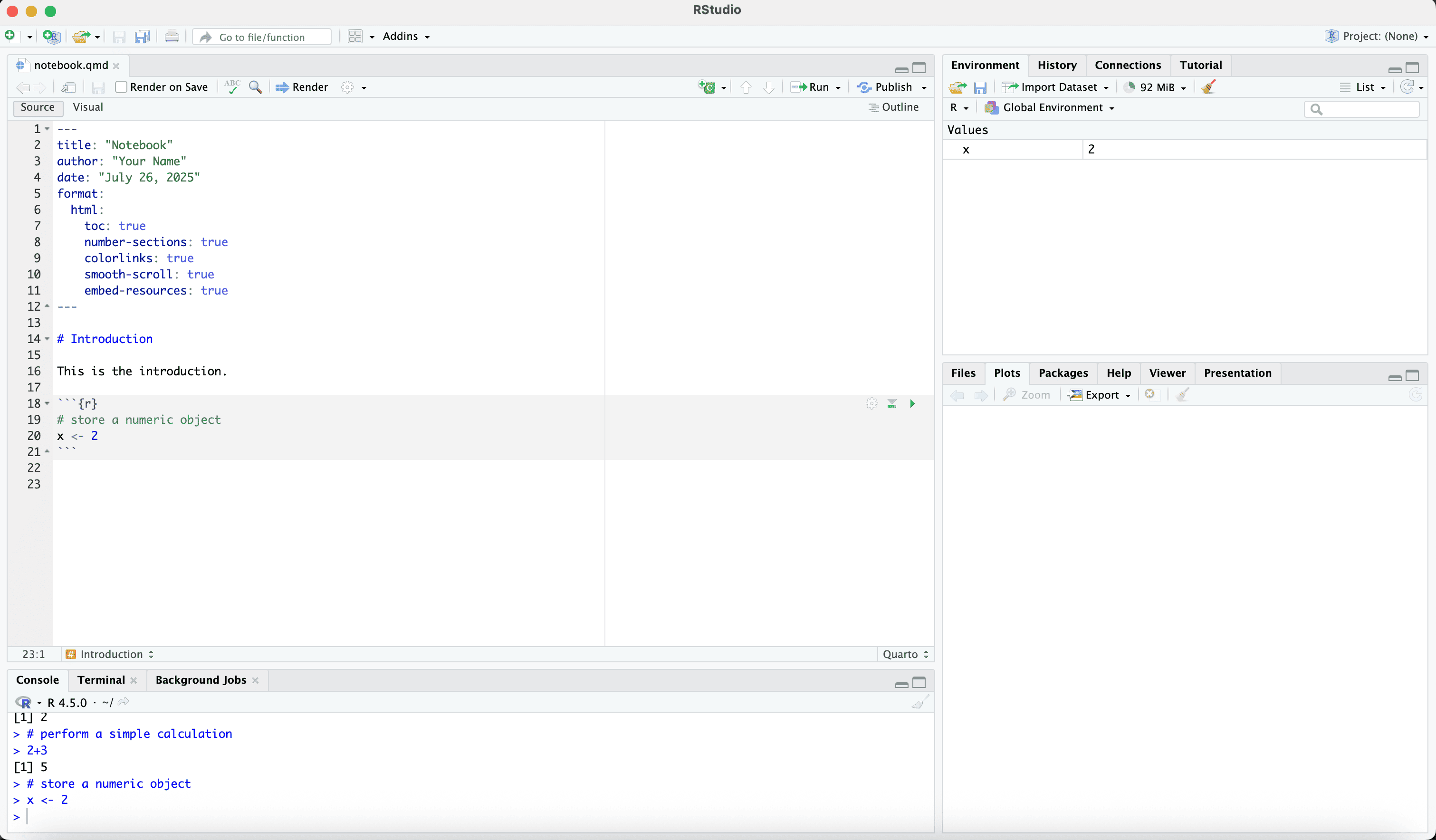Switch editor to Visual mode
The image size is (1436, 840).
pos(88,107)
